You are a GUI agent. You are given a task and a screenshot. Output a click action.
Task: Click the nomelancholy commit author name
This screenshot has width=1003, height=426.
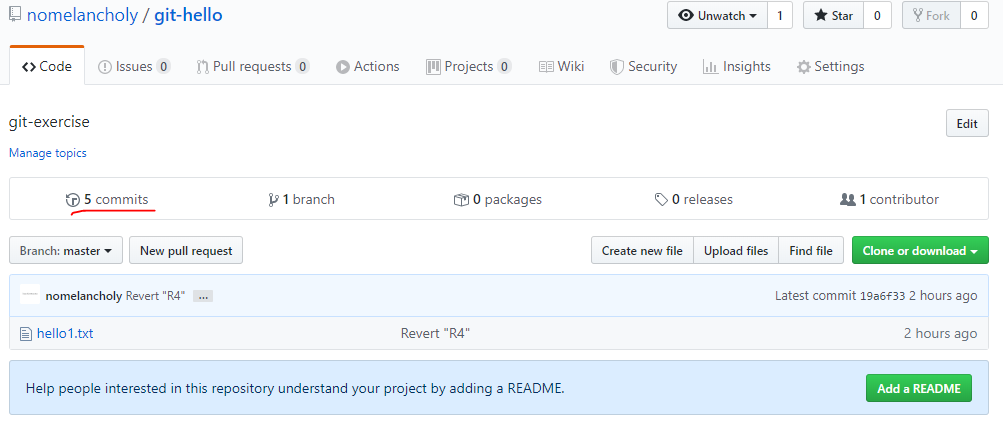click(x=84, y=296)
